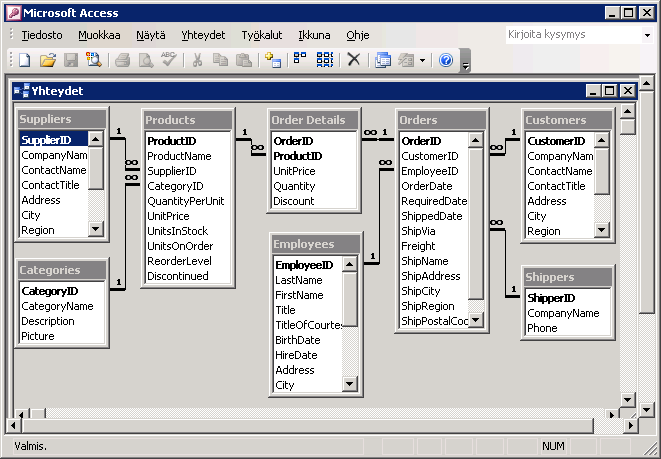
Task: Select Discount field in Order Details
Action: click(314, 201)
